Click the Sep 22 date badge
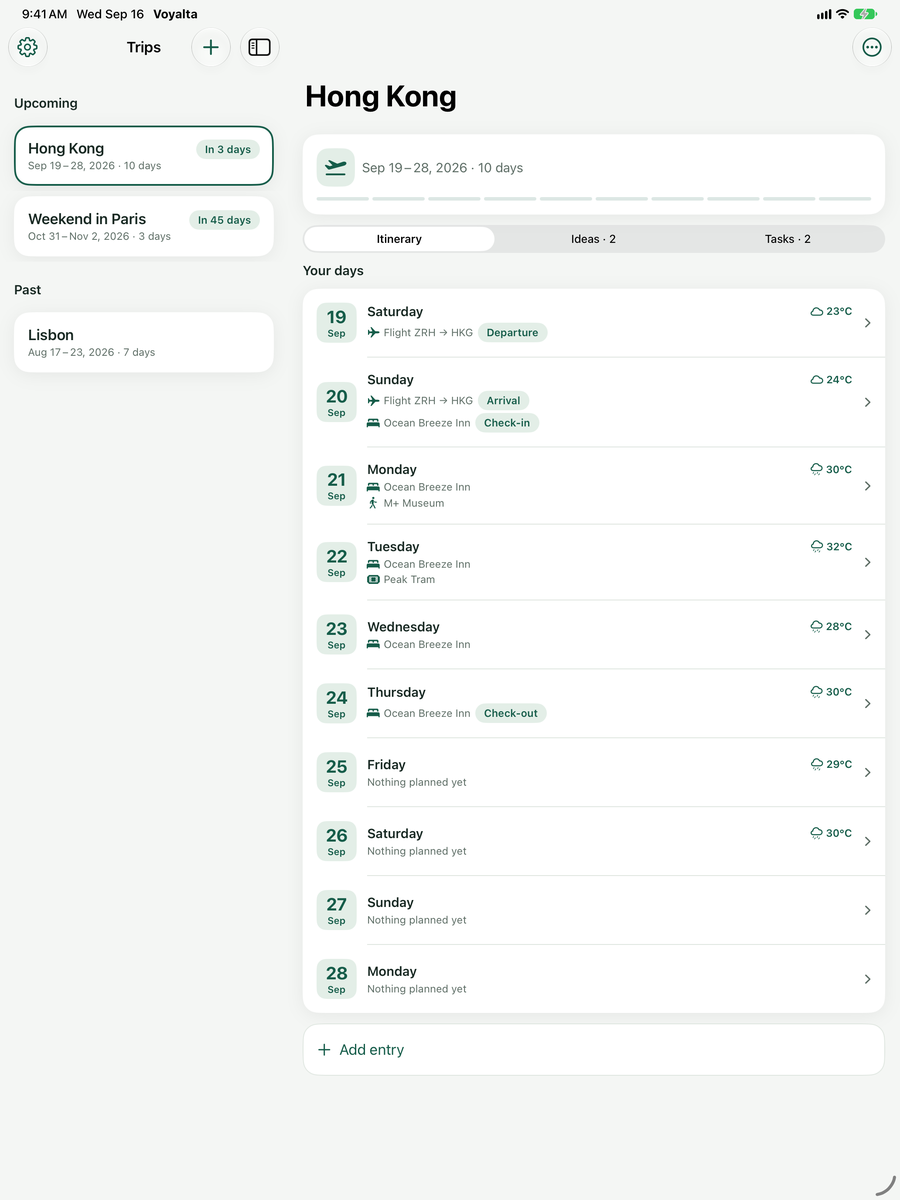The width and height of the screenshot is (900, 1200). [336, 562]
